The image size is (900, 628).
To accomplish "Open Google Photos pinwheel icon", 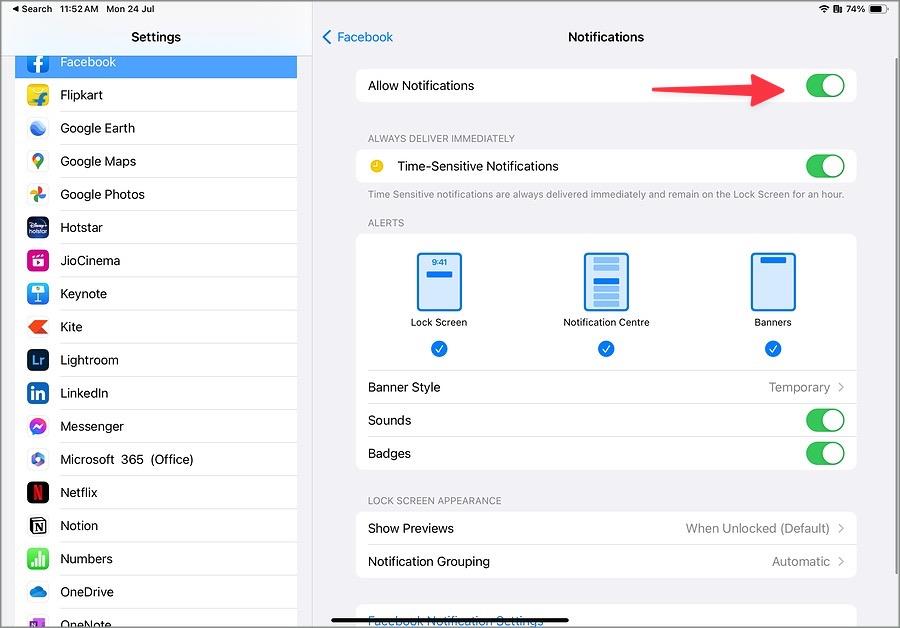I will coord(38,195).
